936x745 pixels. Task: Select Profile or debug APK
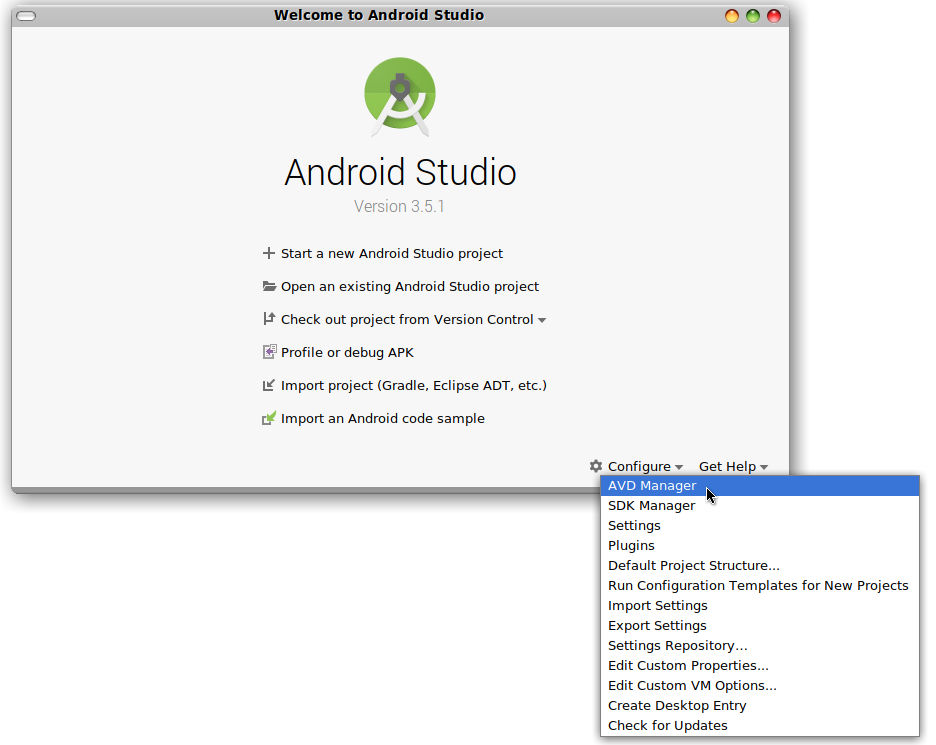click(347, 353)
